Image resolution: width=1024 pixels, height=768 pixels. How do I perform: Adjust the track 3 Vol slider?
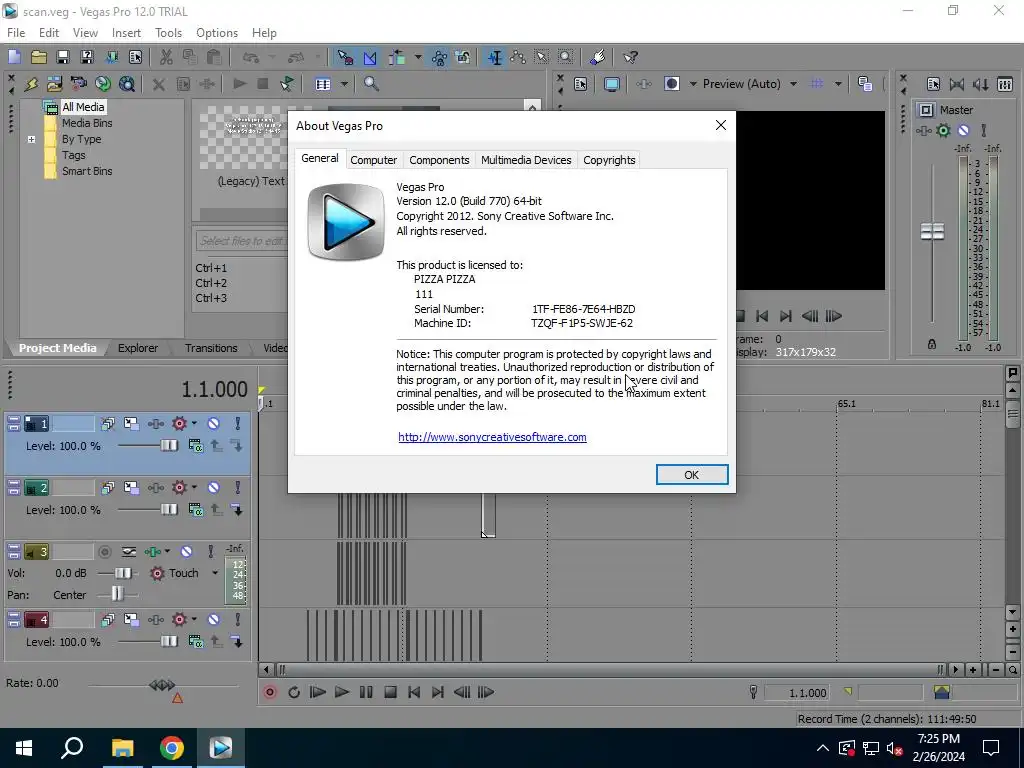(122, 573)
